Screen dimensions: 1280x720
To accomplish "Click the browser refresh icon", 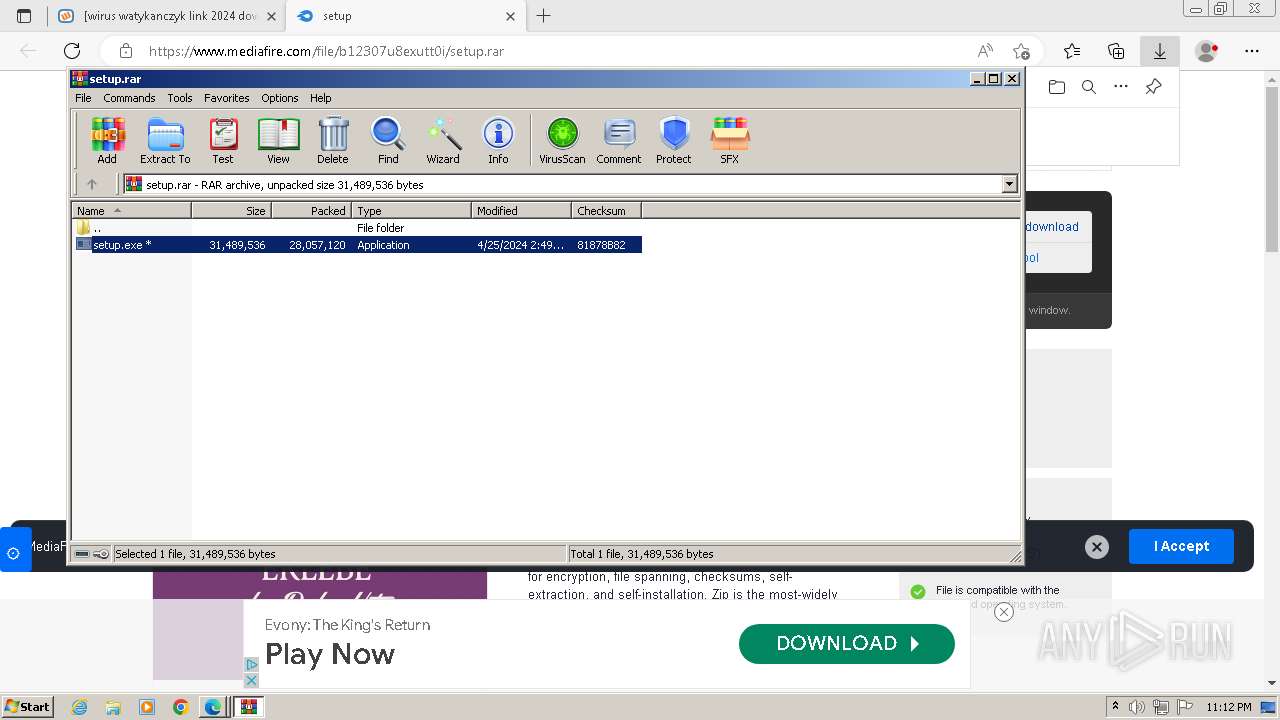I will point(72,51).
